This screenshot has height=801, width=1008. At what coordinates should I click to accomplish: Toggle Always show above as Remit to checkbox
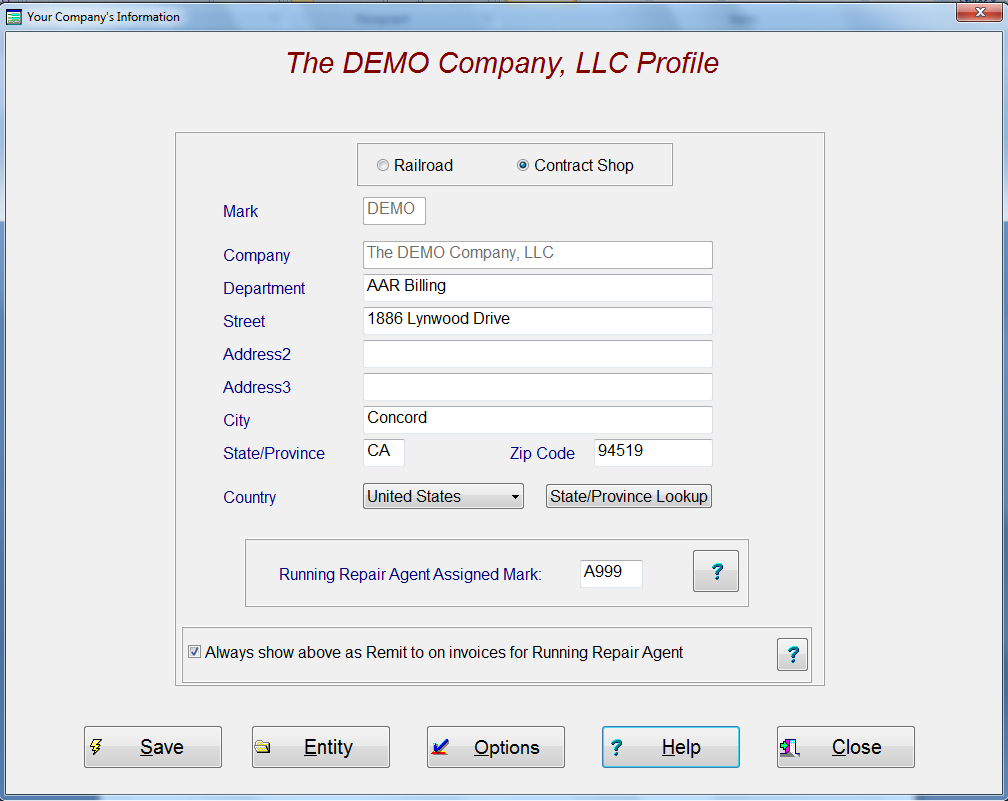click(195, 652)
